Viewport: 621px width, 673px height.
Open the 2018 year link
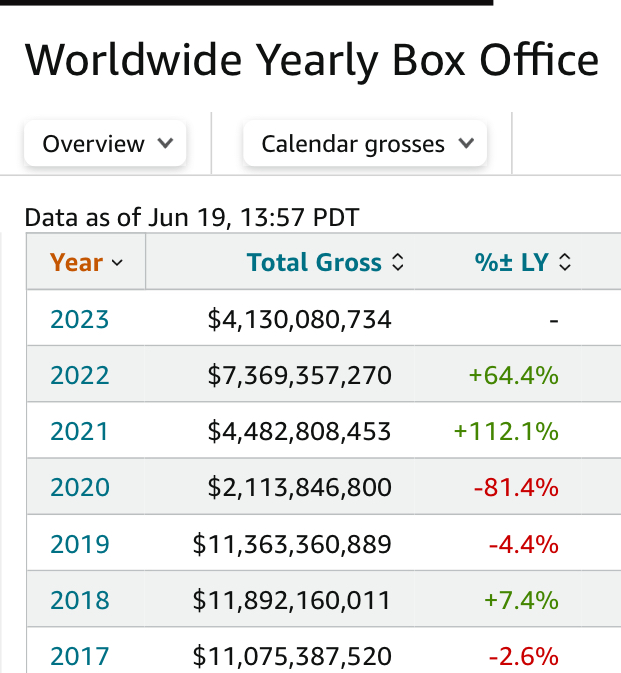[79, 600]
